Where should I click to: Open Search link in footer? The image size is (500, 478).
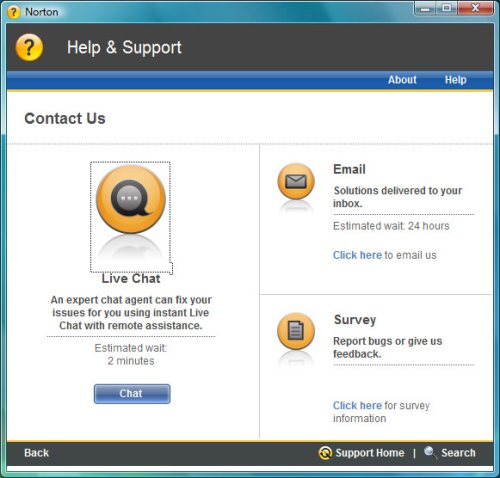point(458,453)
